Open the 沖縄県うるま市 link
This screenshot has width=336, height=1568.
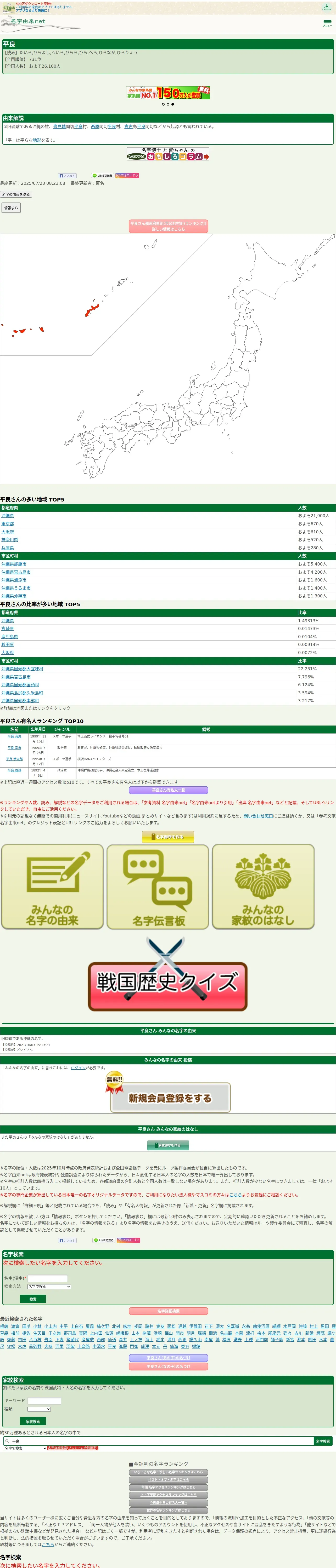pyautogui.click(x=16, y=588)
